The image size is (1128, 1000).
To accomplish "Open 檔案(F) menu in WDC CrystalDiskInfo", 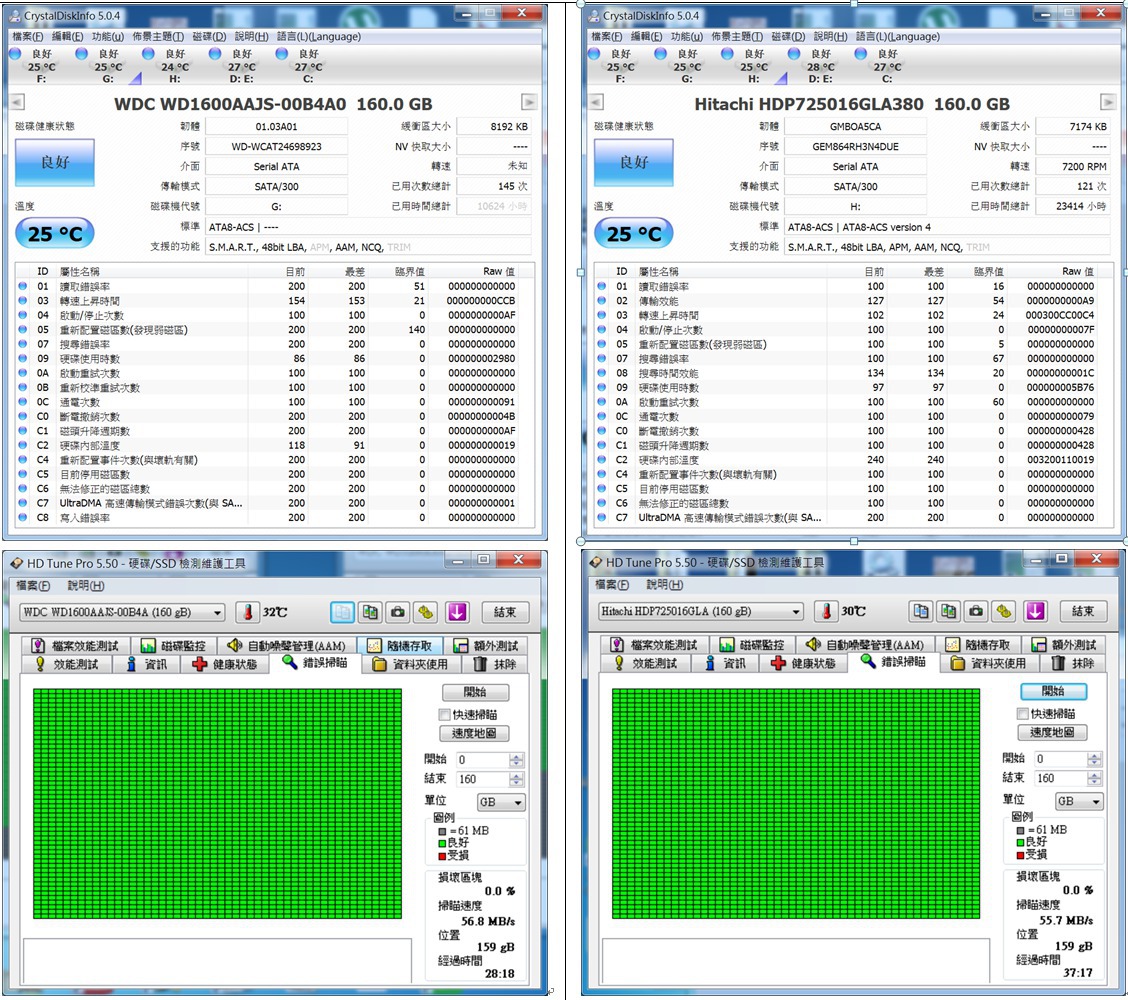I will tap(28, 36).
